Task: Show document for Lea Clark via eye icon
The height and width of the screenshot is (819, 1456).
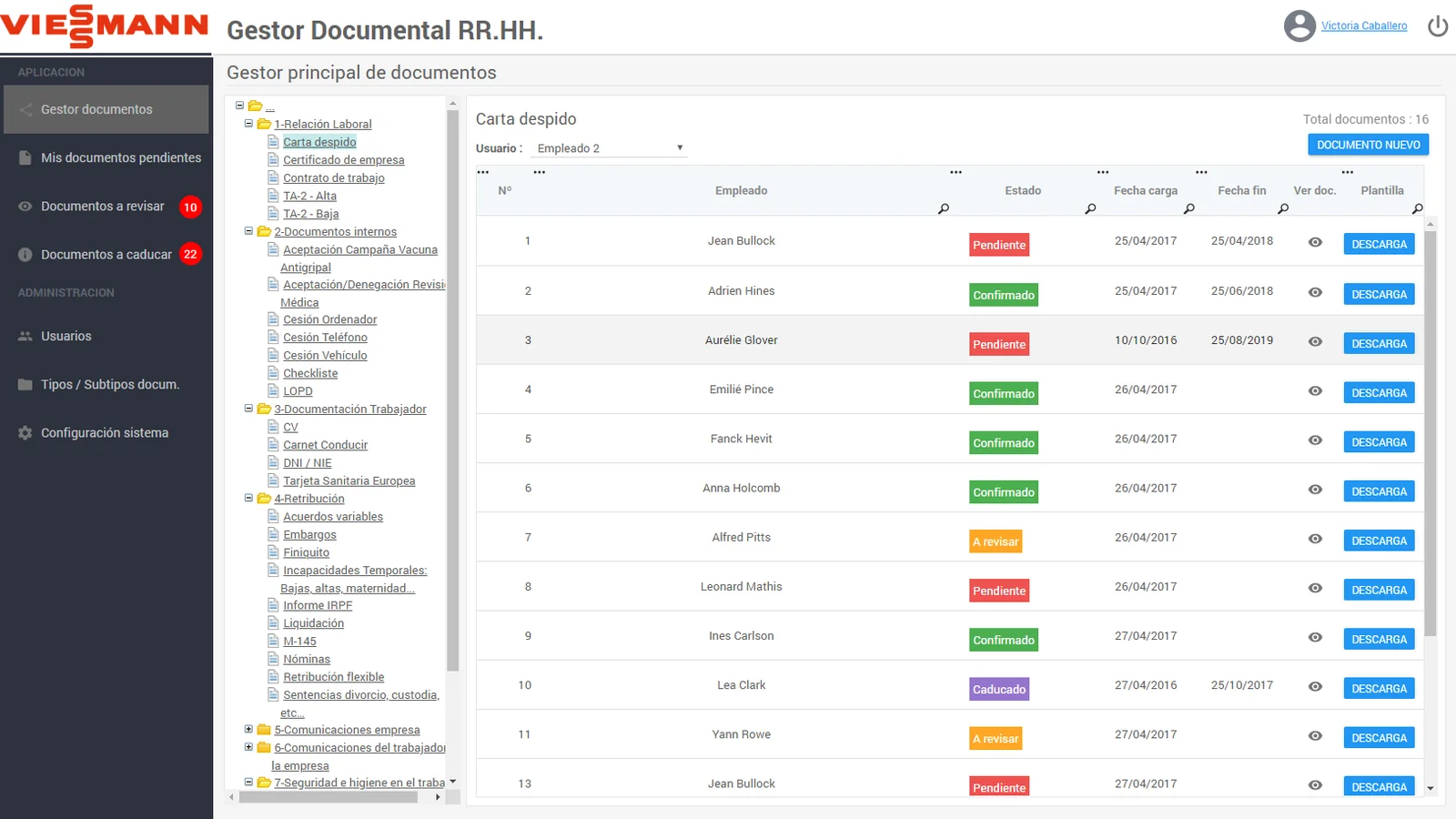Action: pos(1315,687)
